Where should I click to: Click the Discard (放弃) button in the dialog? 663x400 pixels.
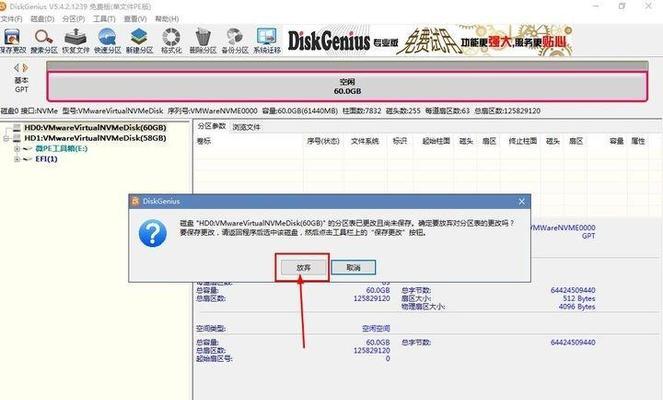[x=304, y=267]
